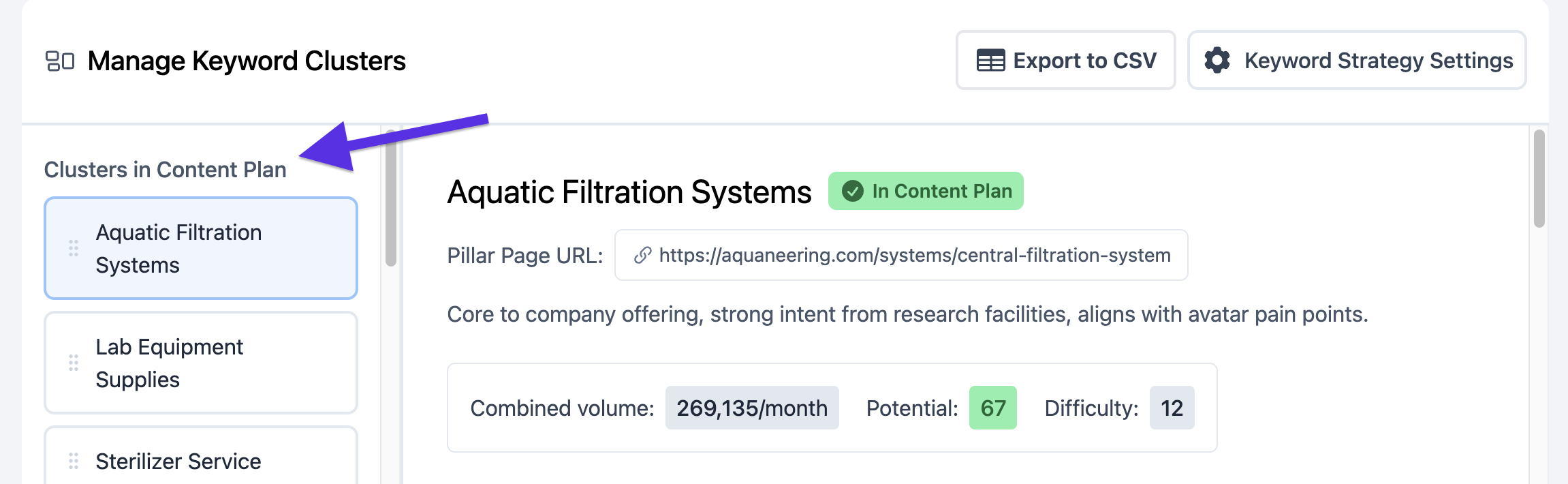This screenshot has width=1568, height=484.
Task: Click the 269,135/month combined volume value
Action: [751, 408]
